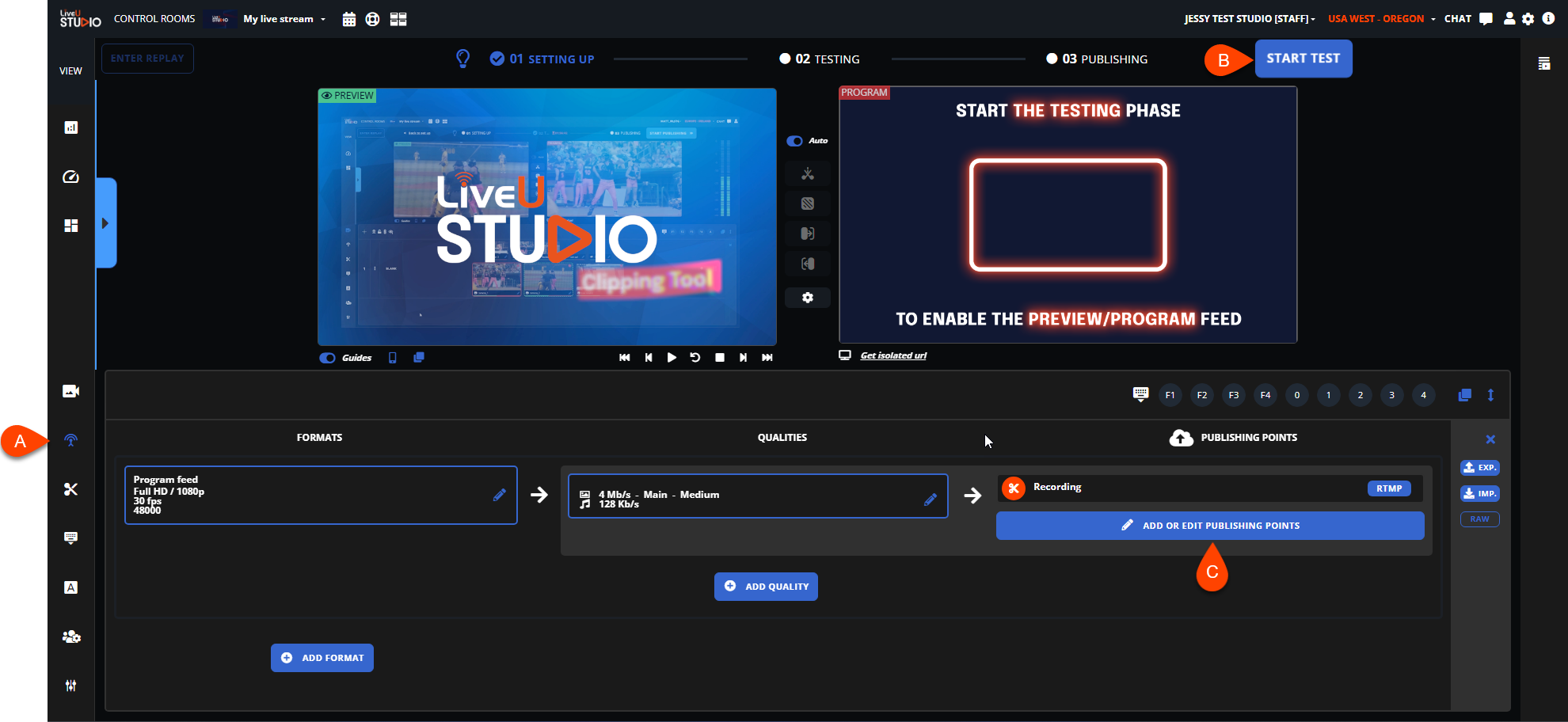The width and height of the screenshot is (1568, 722).
Task: Skip to start of preview playback
Action: coord(624,358)
